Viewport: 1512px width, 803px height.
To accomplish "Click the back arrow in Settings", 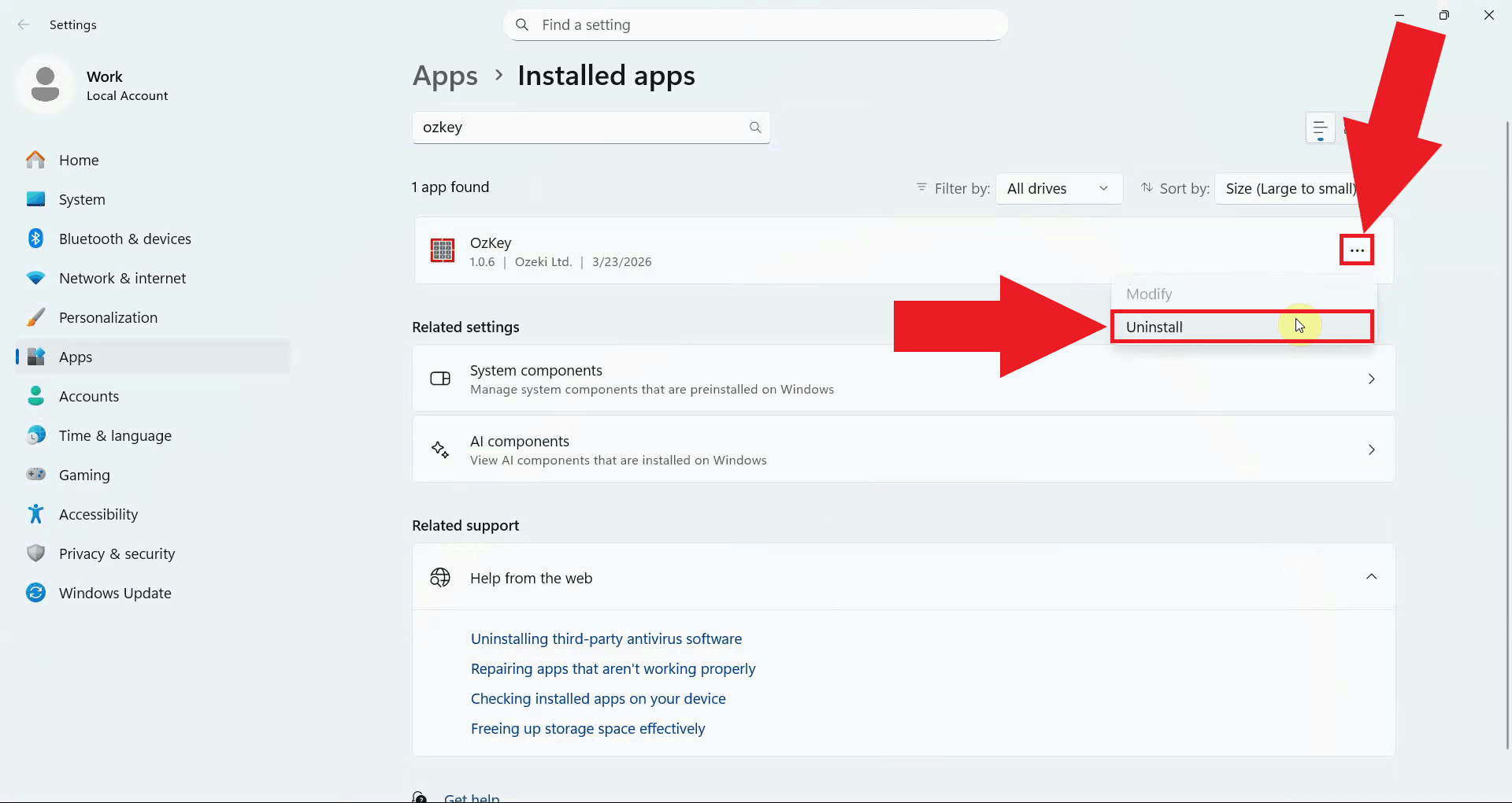I will (x=24, y=24).
